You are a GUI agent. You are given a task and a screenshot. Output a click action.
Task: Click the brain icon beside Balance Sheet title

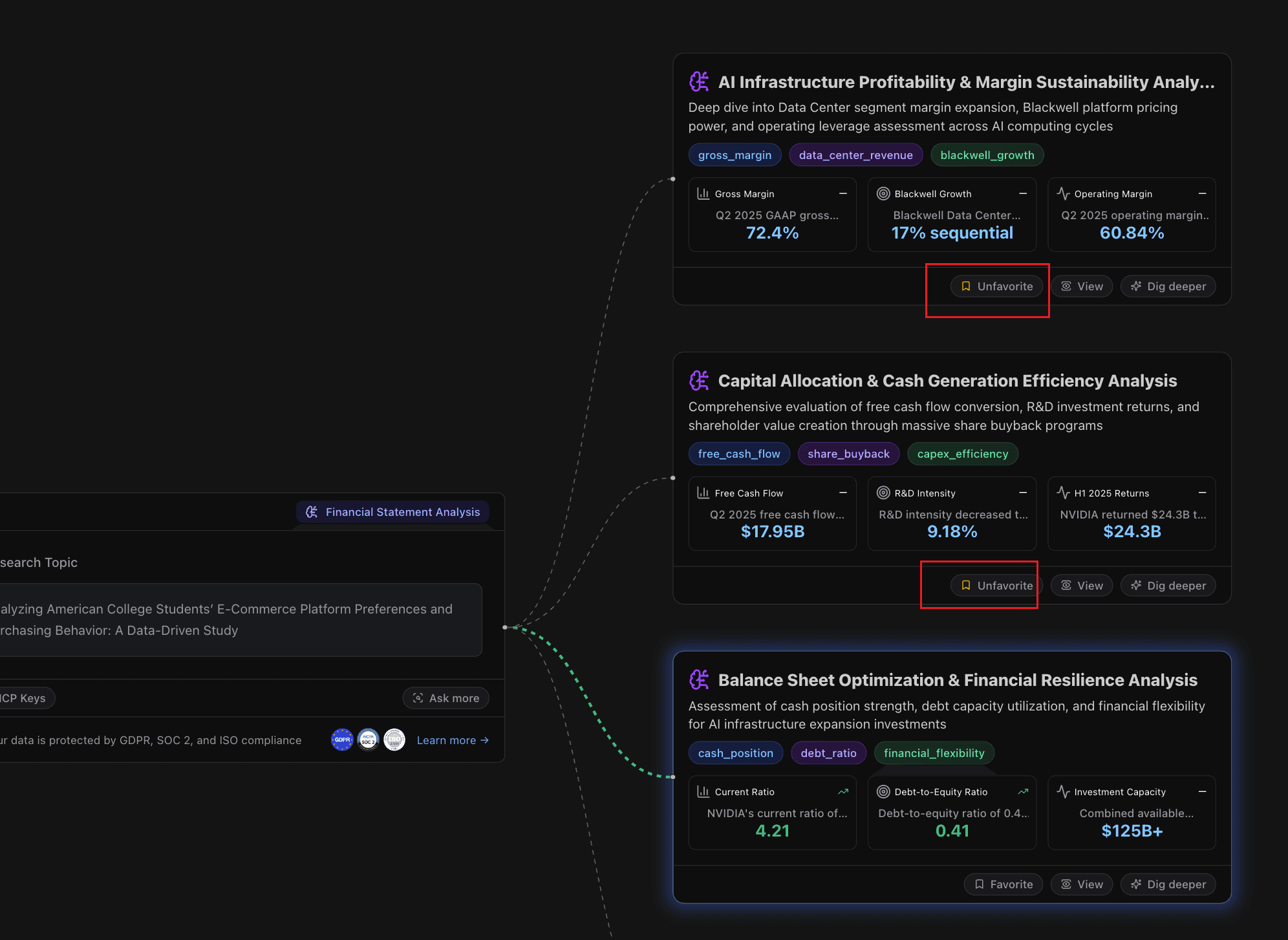tap(699, 680)
